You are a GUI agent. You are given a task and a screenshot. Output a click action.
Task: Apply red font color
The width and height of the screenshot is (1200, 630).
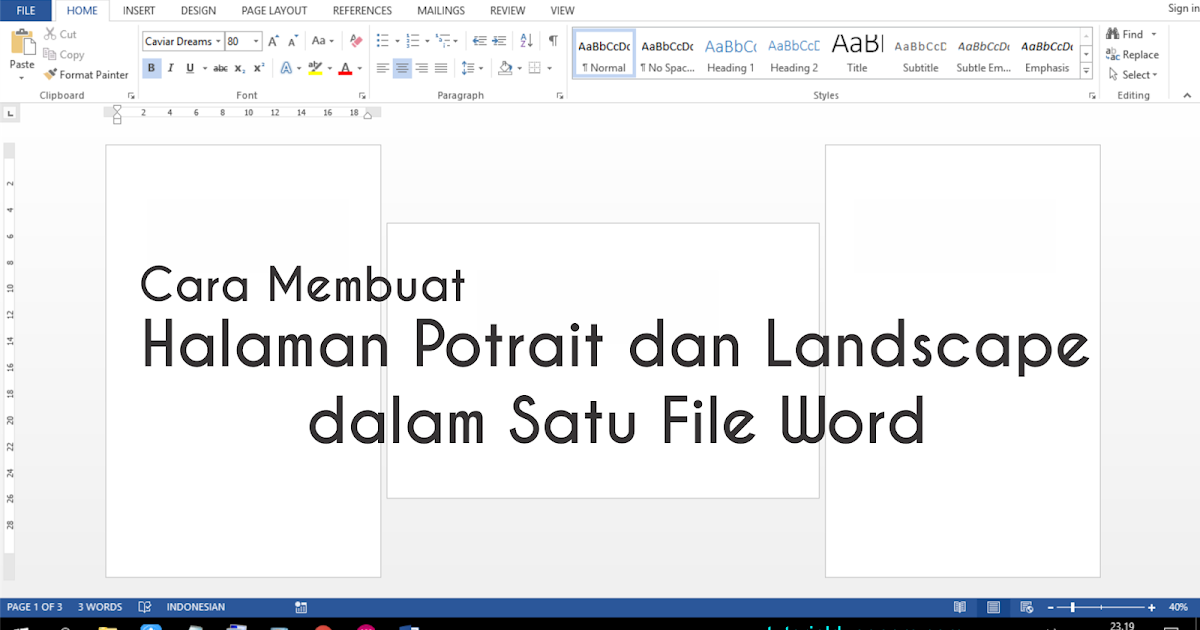coord(345,68)
